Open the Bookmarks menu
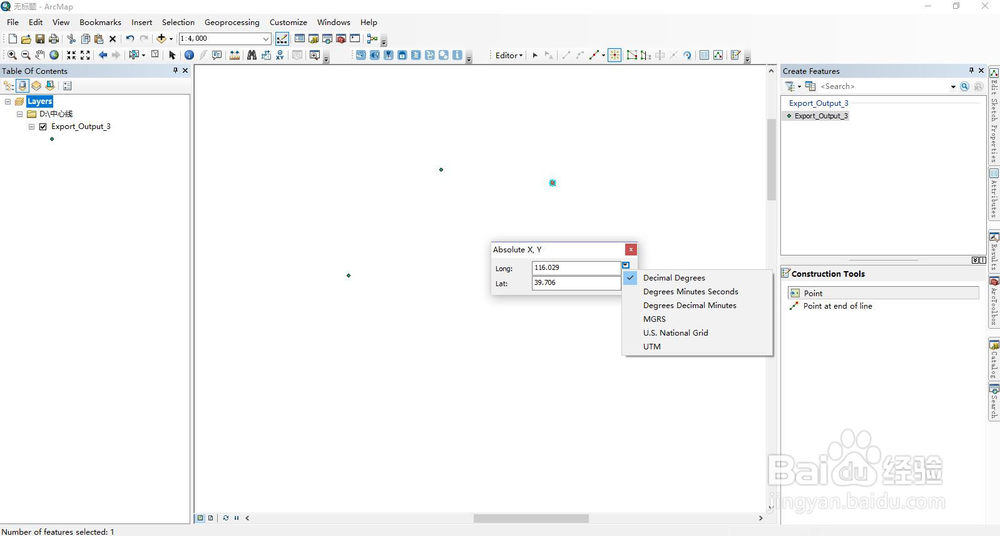Image resolution: width=1000 pixels, height=536 pixels. 100,22
